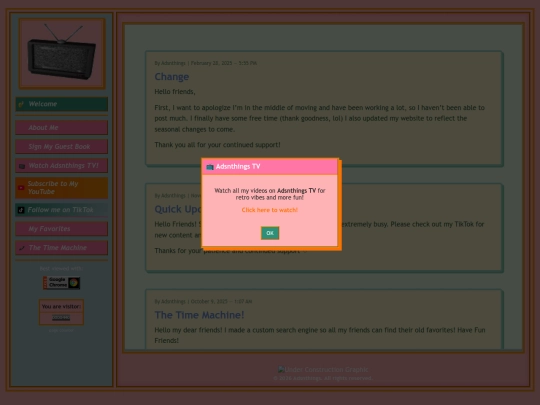The height and width of the screenshot is (405, 540).
Task: Click the copyright notice in the footer
Action: pos(323,378)
